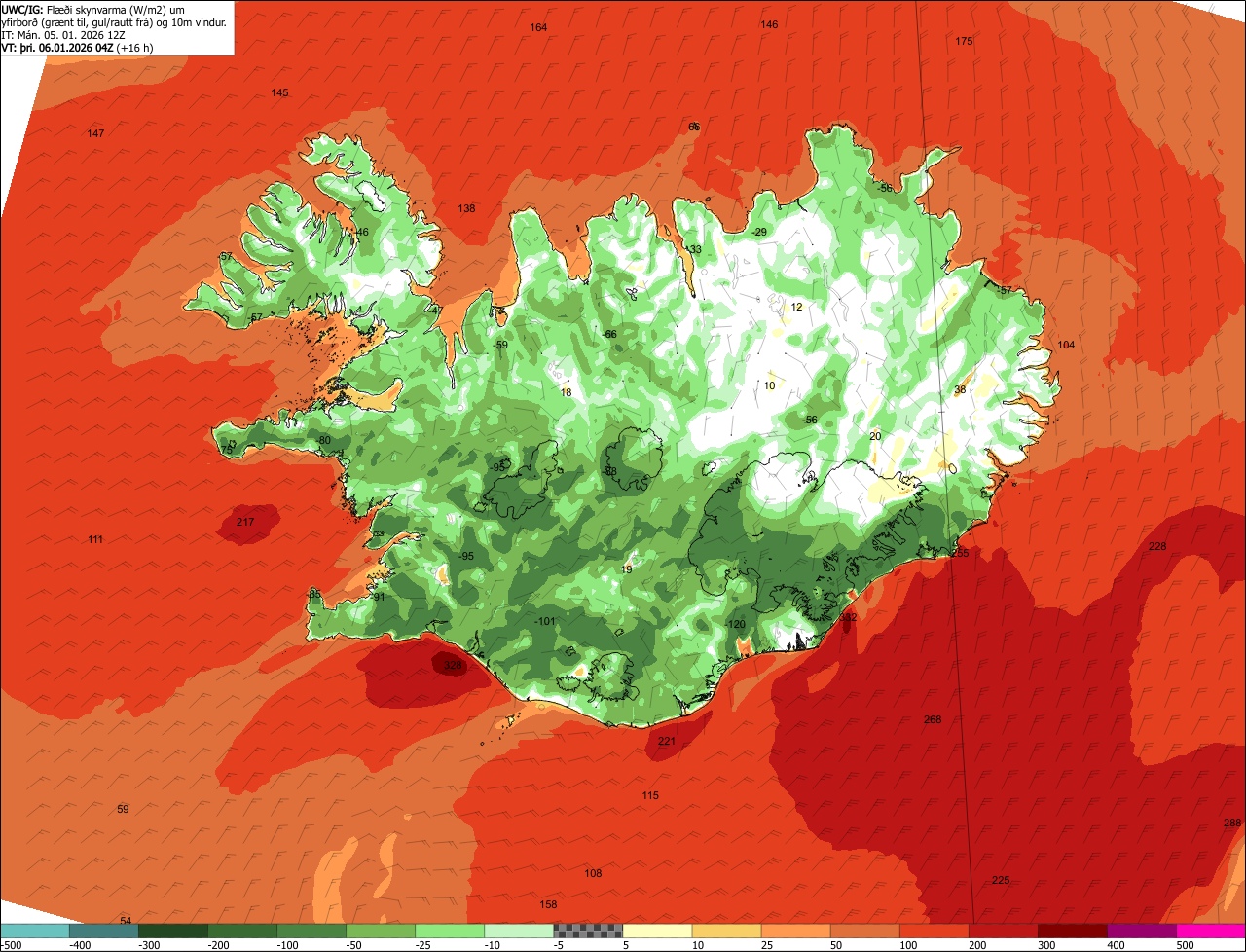The width and height of the screenshot is (1246, 952).
Task: Click the -80 value on the map
Action: click(x=323, y=441)
